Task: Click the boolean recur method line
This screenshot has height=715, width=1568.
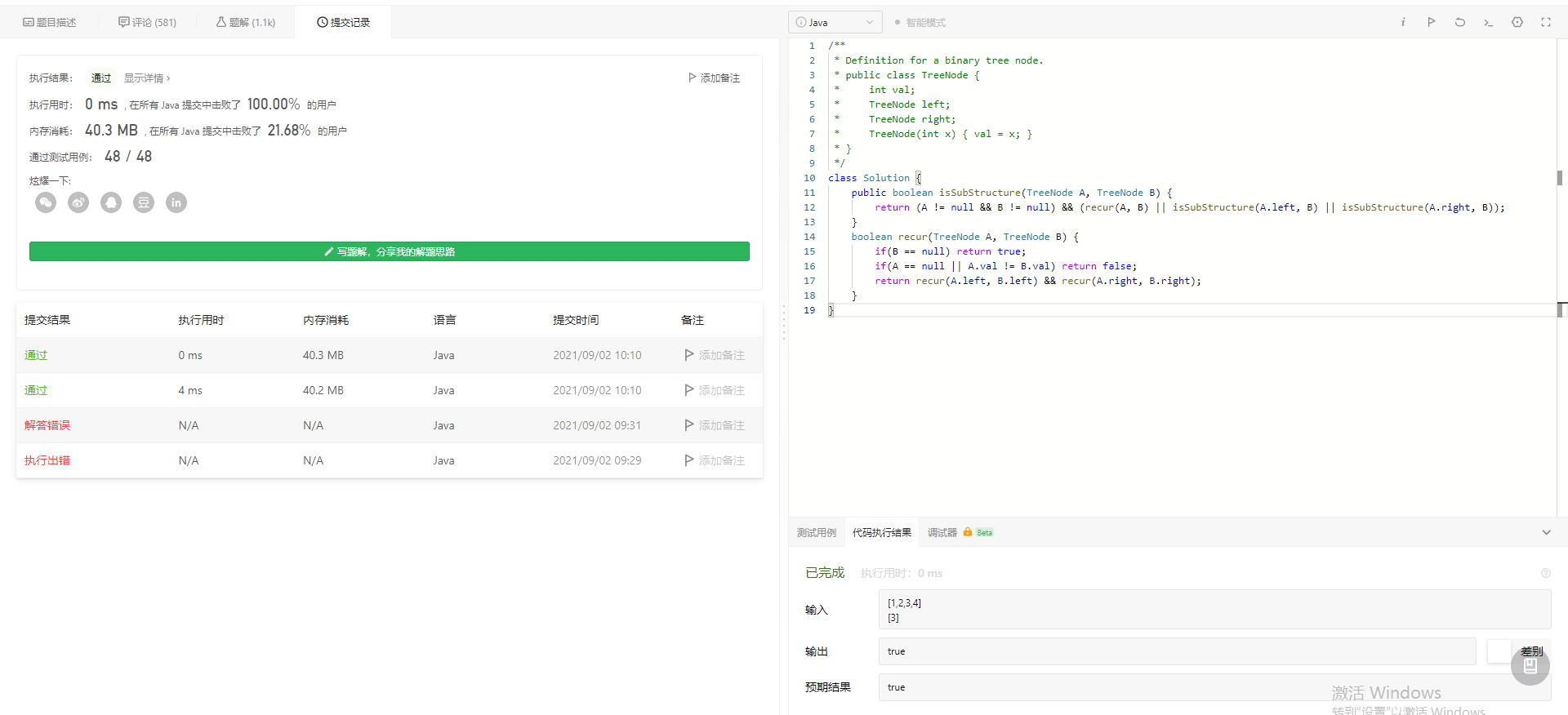Action: [x=965, y=237]
